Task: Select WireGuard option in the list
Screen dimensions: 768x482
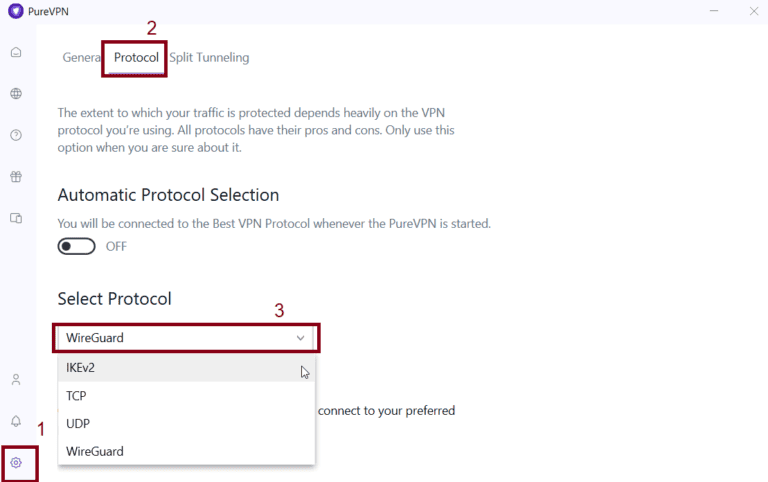Action: 95,451
